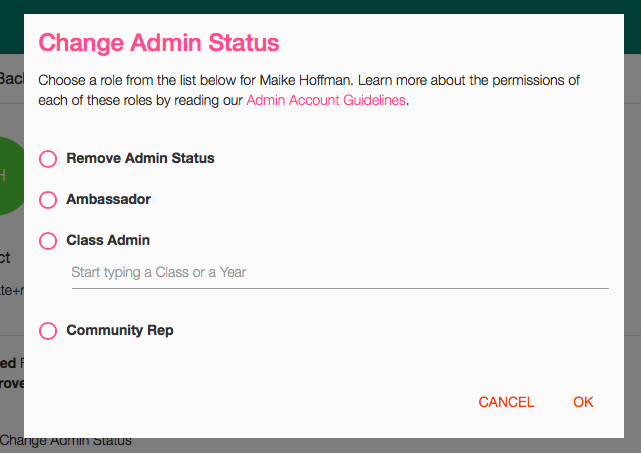Click the Class or Year input field
Screen dimensions: 641x453
click(340, 273)
